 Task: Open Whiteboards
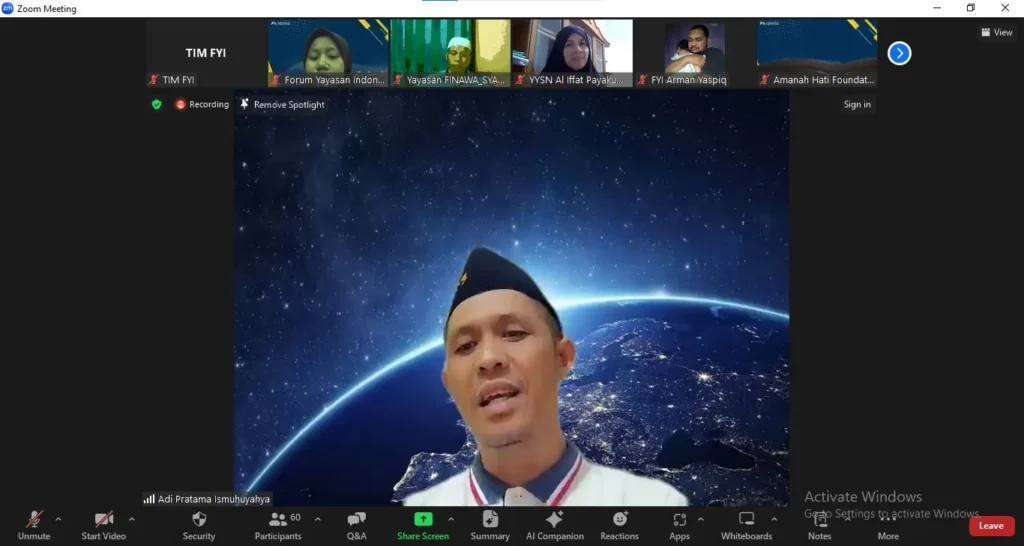pos(746,526)
